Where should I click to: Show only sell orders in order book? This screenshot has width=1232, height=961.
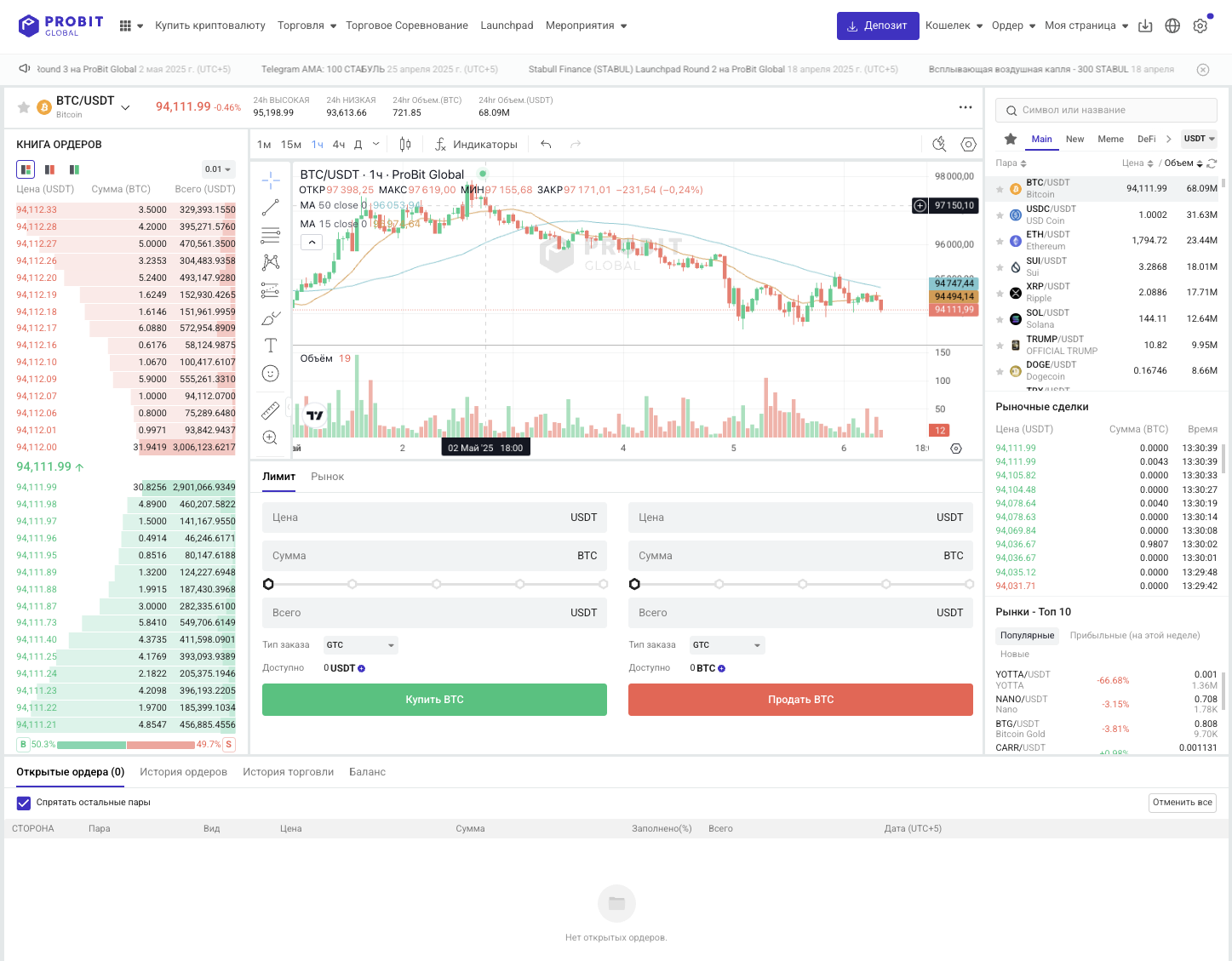coord(50,169)
